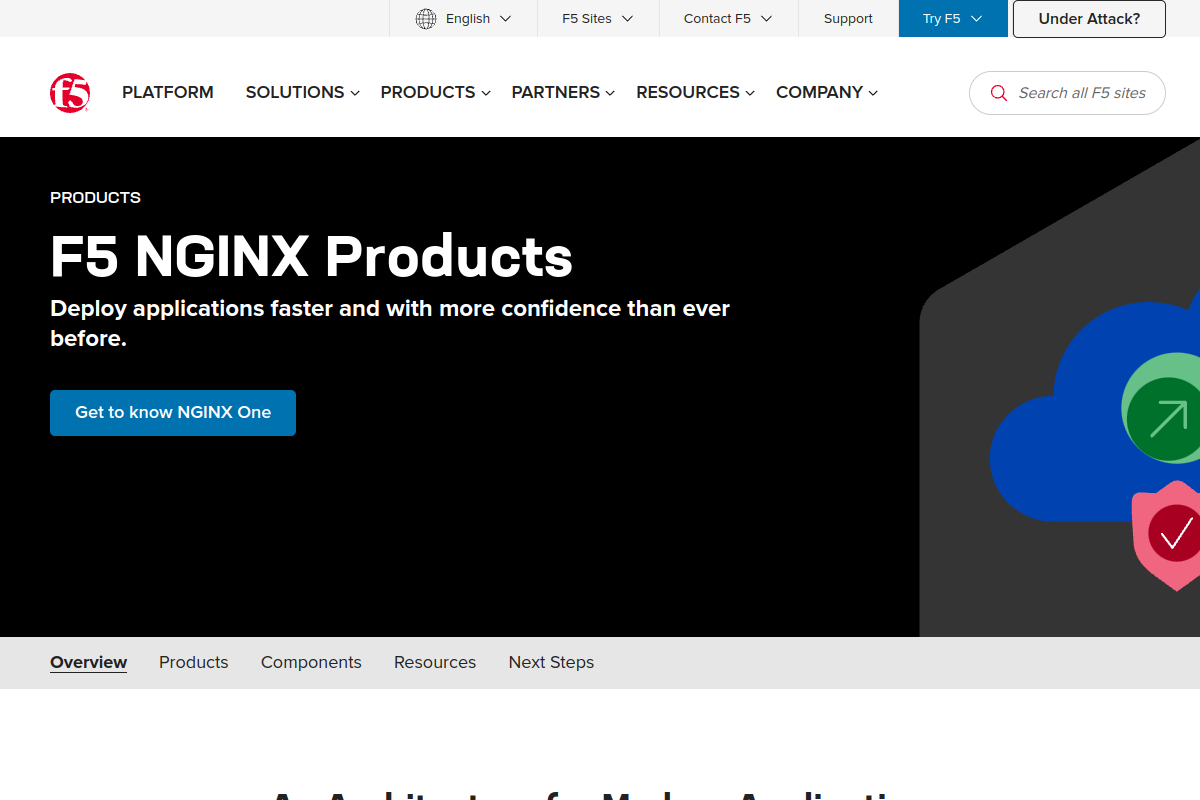
Task: Click the chevron on the Try F5 button
Action: (x=978, y=18)
